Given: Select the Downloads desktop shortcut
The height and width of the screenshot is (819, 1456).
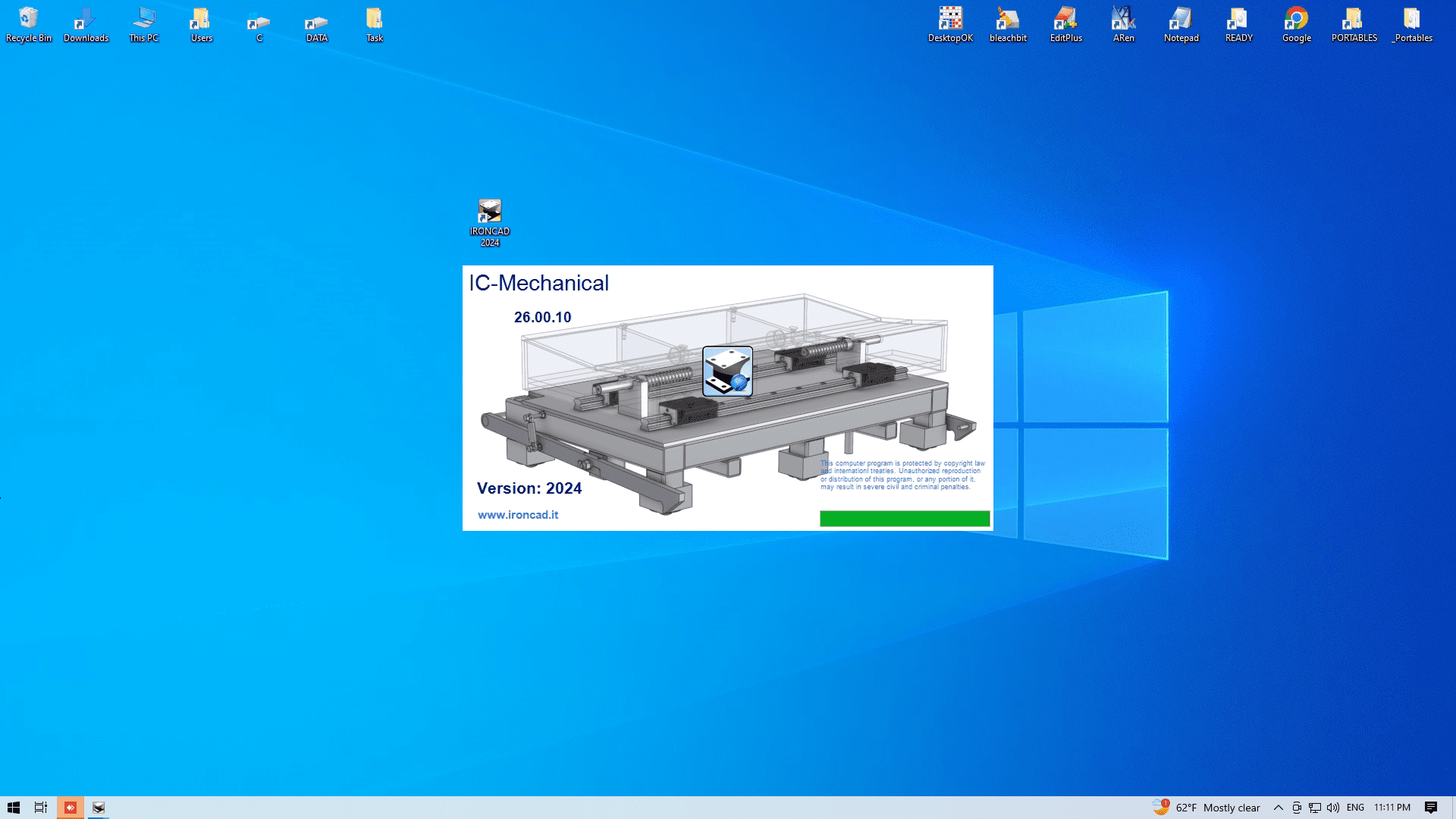Looking at the screenshot, I should click(86, 24).
